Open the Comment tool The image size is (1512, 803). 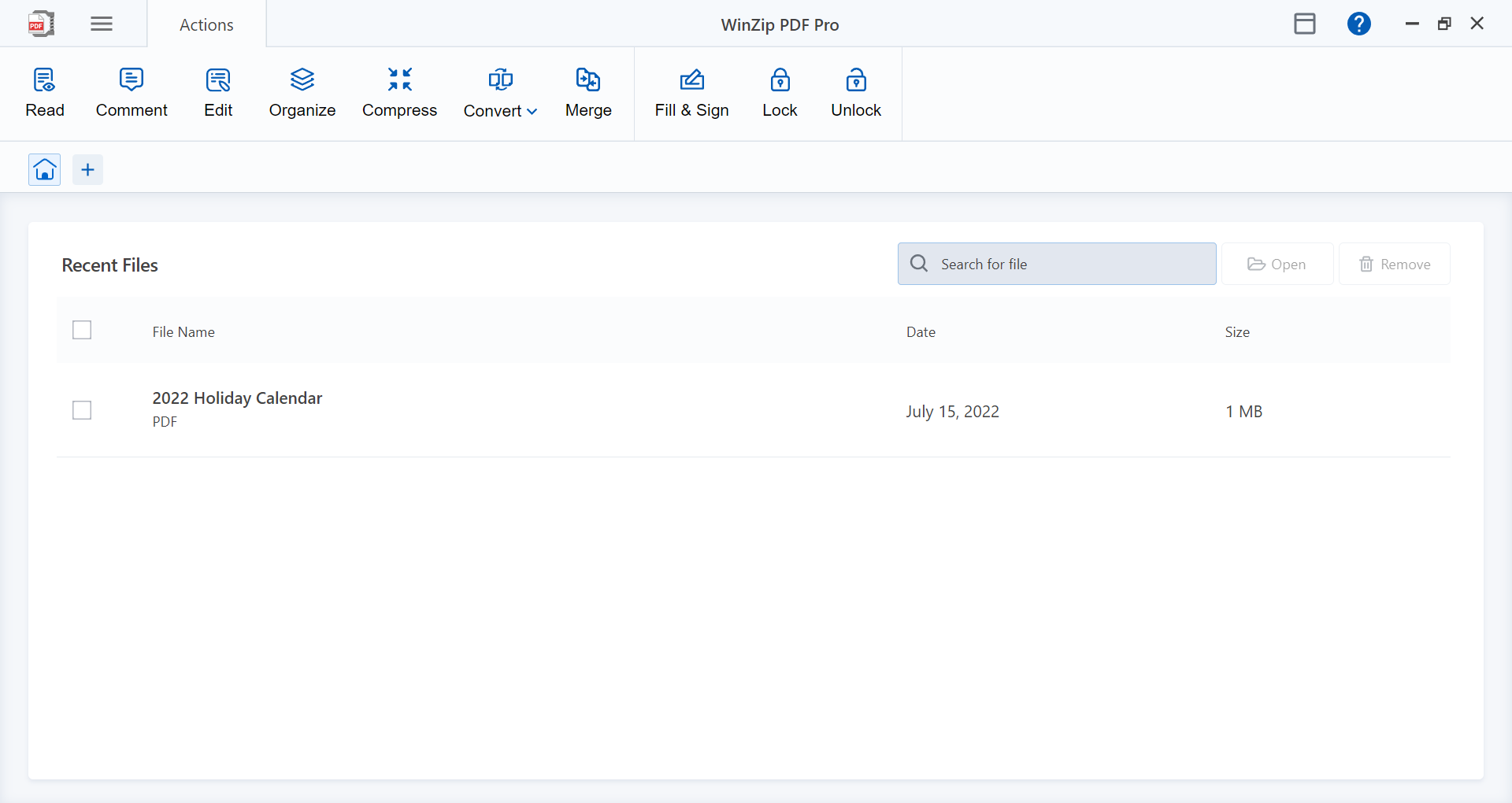coord(132,92)
